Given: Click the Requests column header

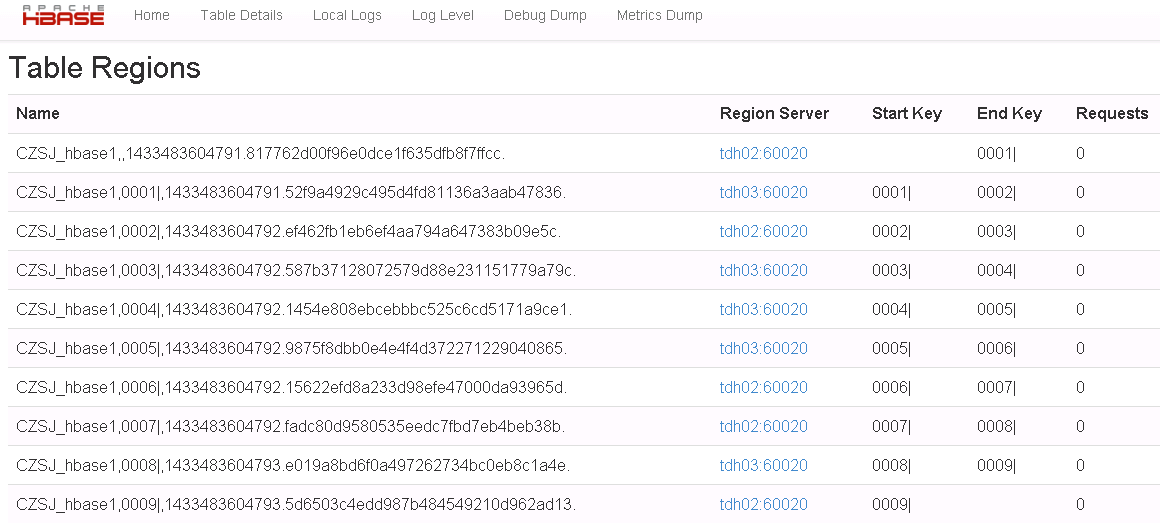Looking at the screenshot, I should (1112, 113).
